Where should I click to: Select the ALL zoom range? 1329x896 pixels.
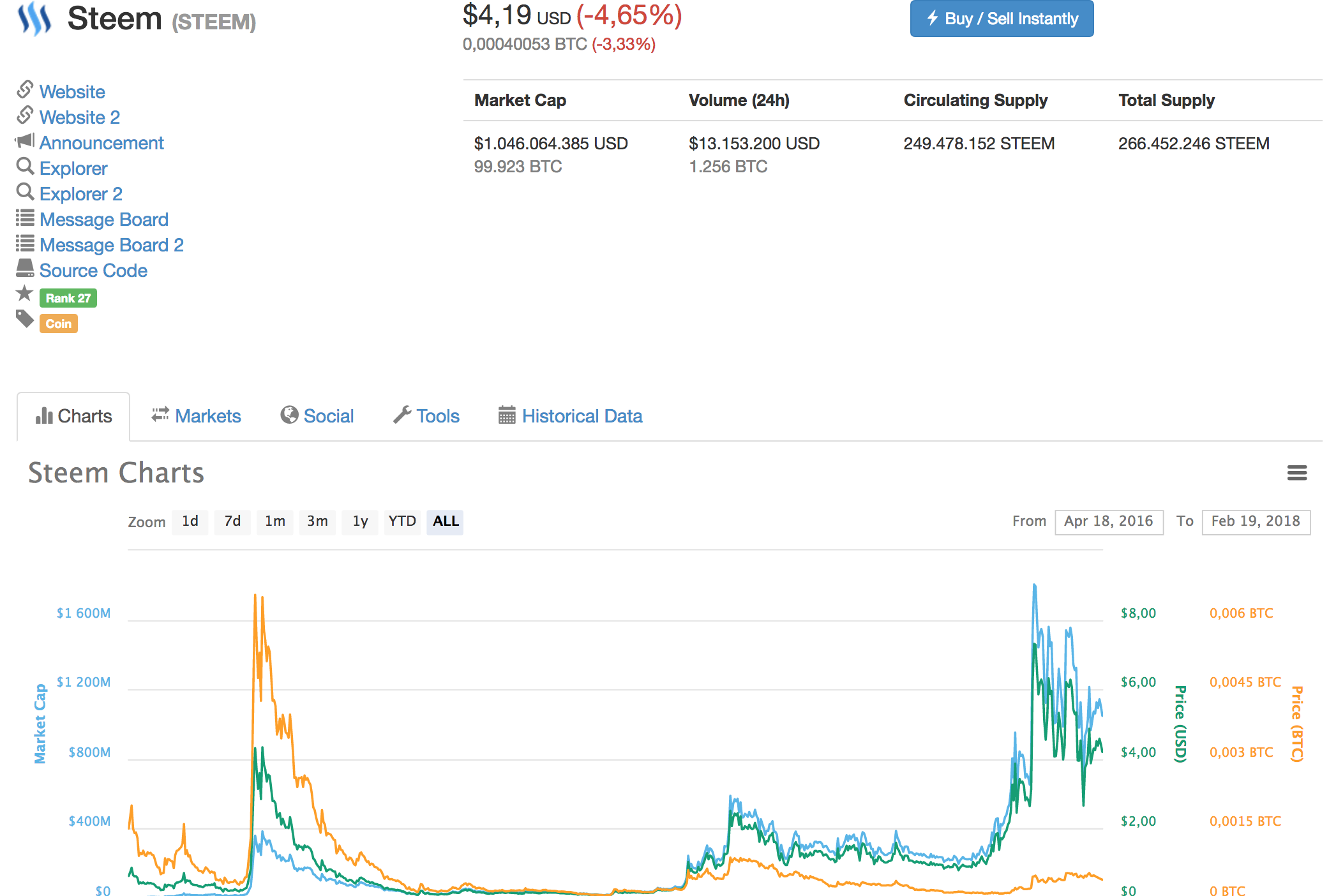point(446,521)
